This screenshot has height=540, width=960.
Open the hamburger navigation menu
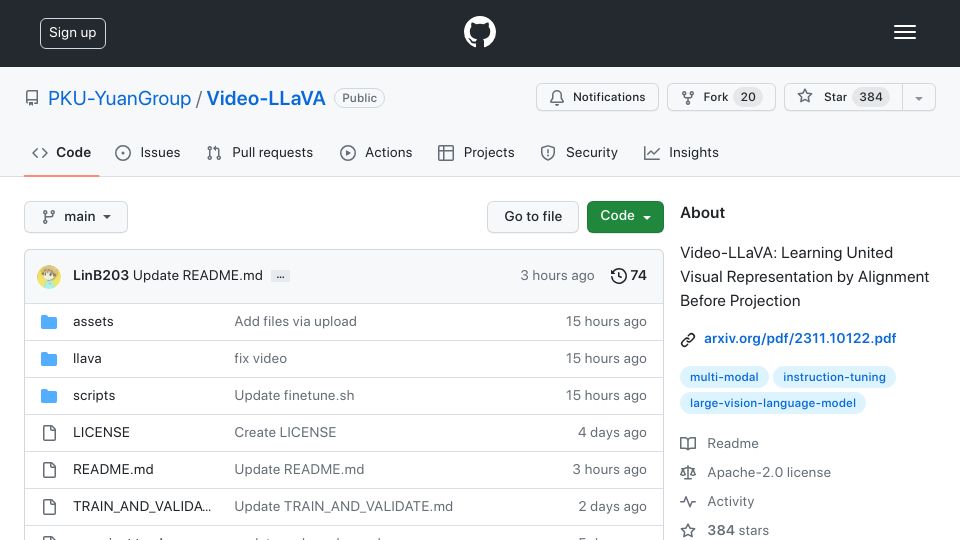click(904, 32)
